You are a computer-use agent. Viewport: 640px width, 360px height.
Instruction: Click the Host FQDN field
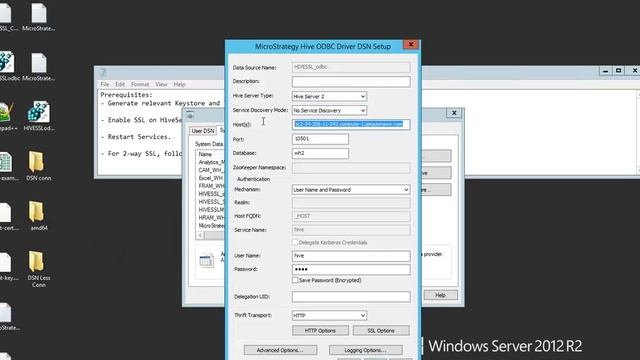click(351, 216)
